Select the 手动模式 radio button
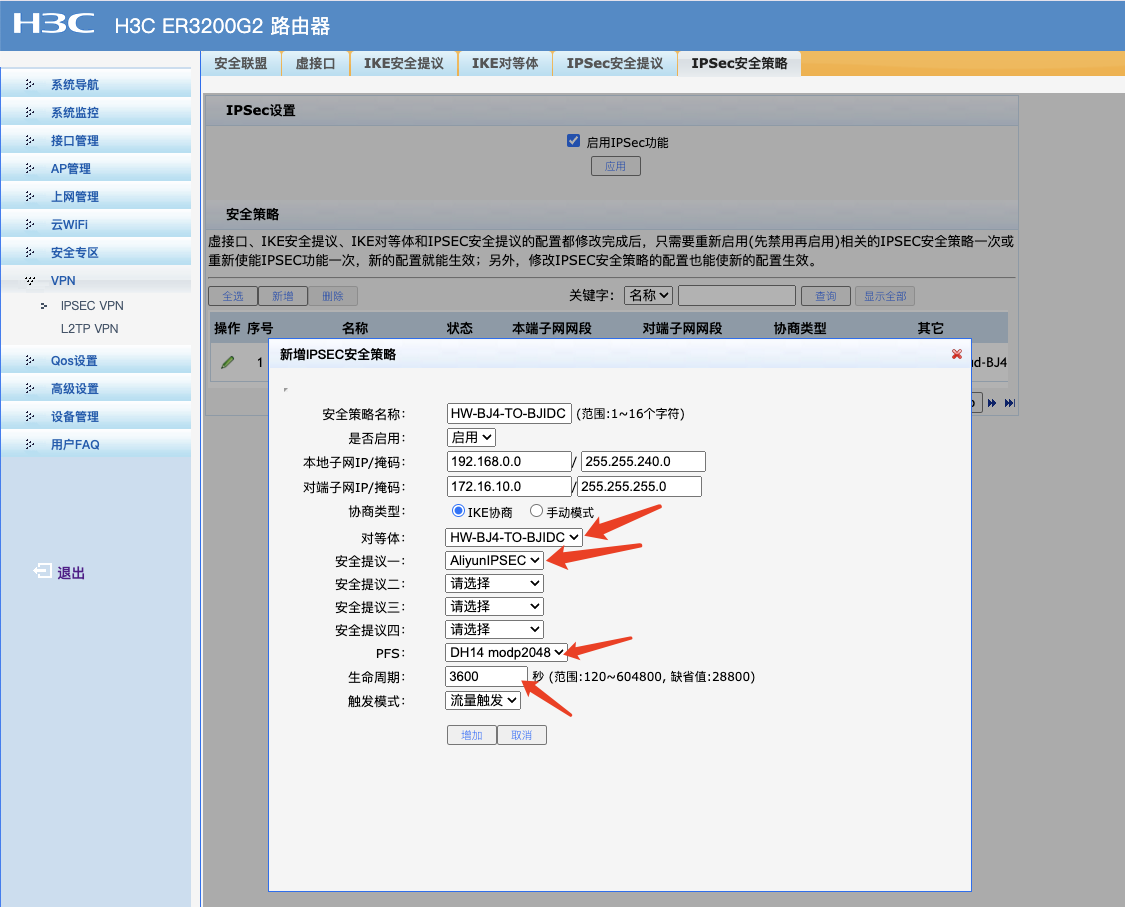 pos(536,511)
